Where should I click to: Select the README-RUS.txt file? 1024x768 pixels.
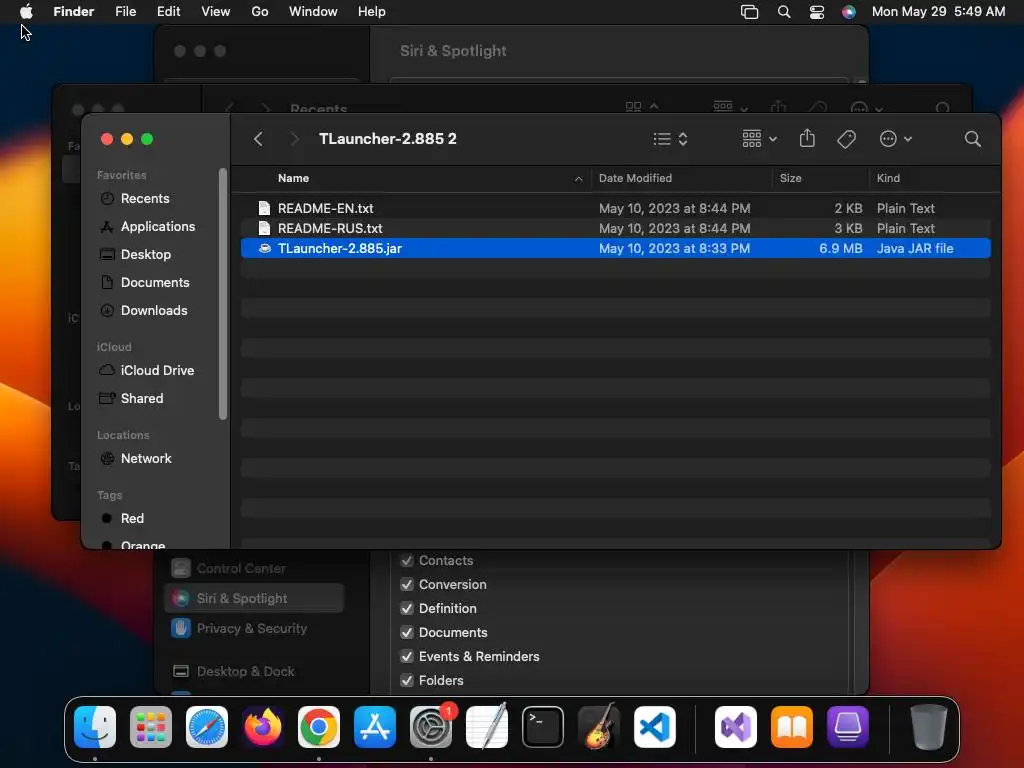(615, 229)
